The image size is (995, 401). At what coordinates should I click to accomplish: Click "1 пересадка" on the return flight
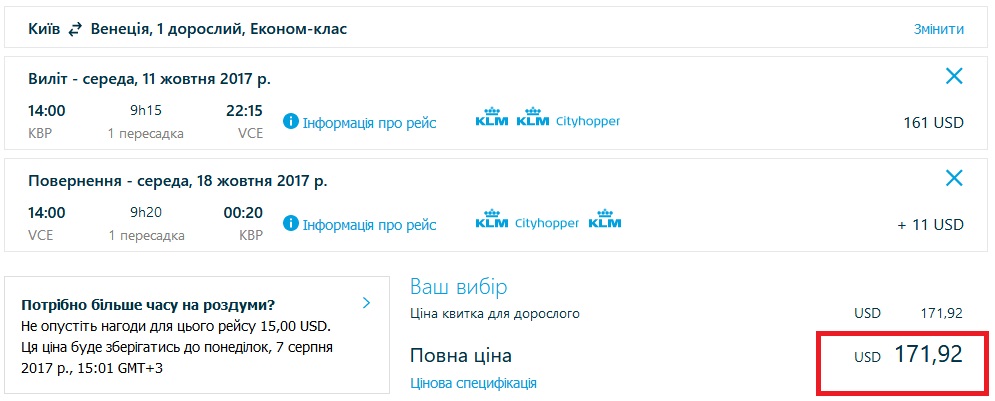147,235
